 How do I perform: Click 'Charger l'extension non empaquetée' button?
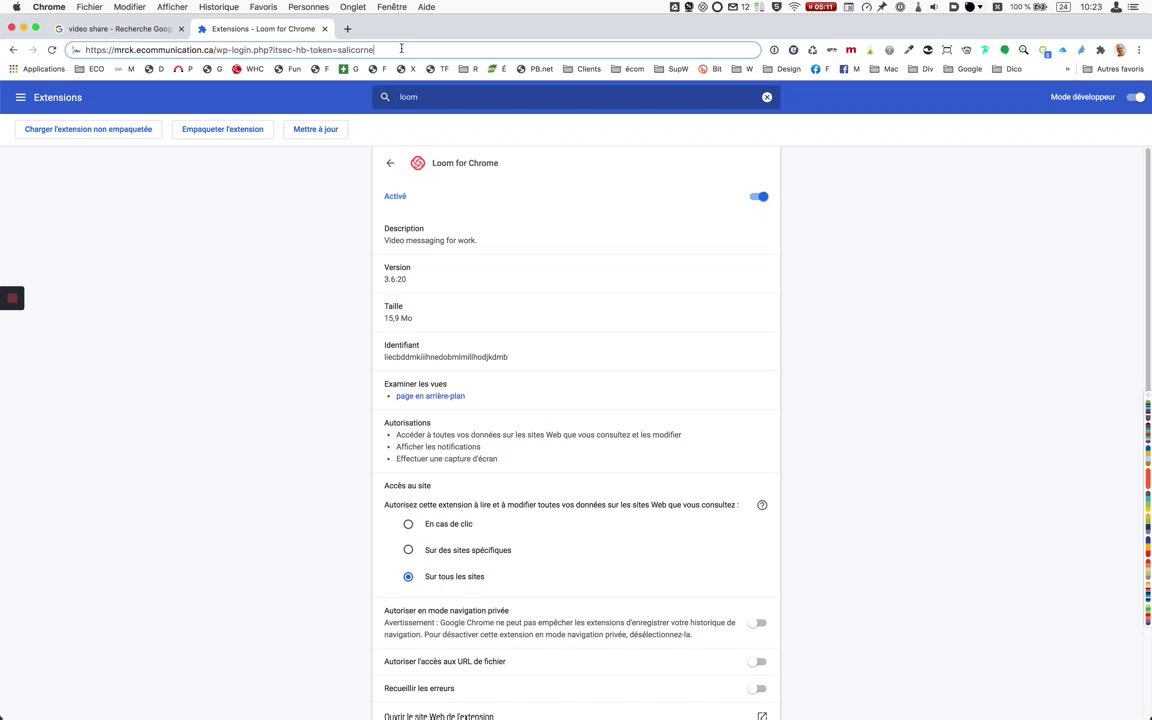88,129
